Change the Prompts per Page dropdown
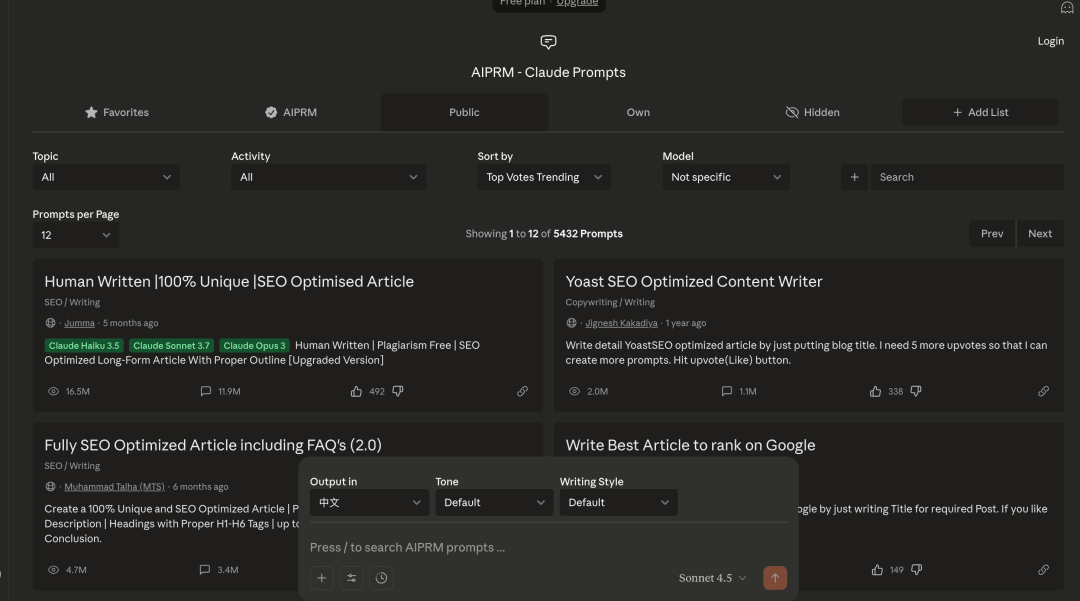This screenshot has height=601, width=1080. (75, 235)
